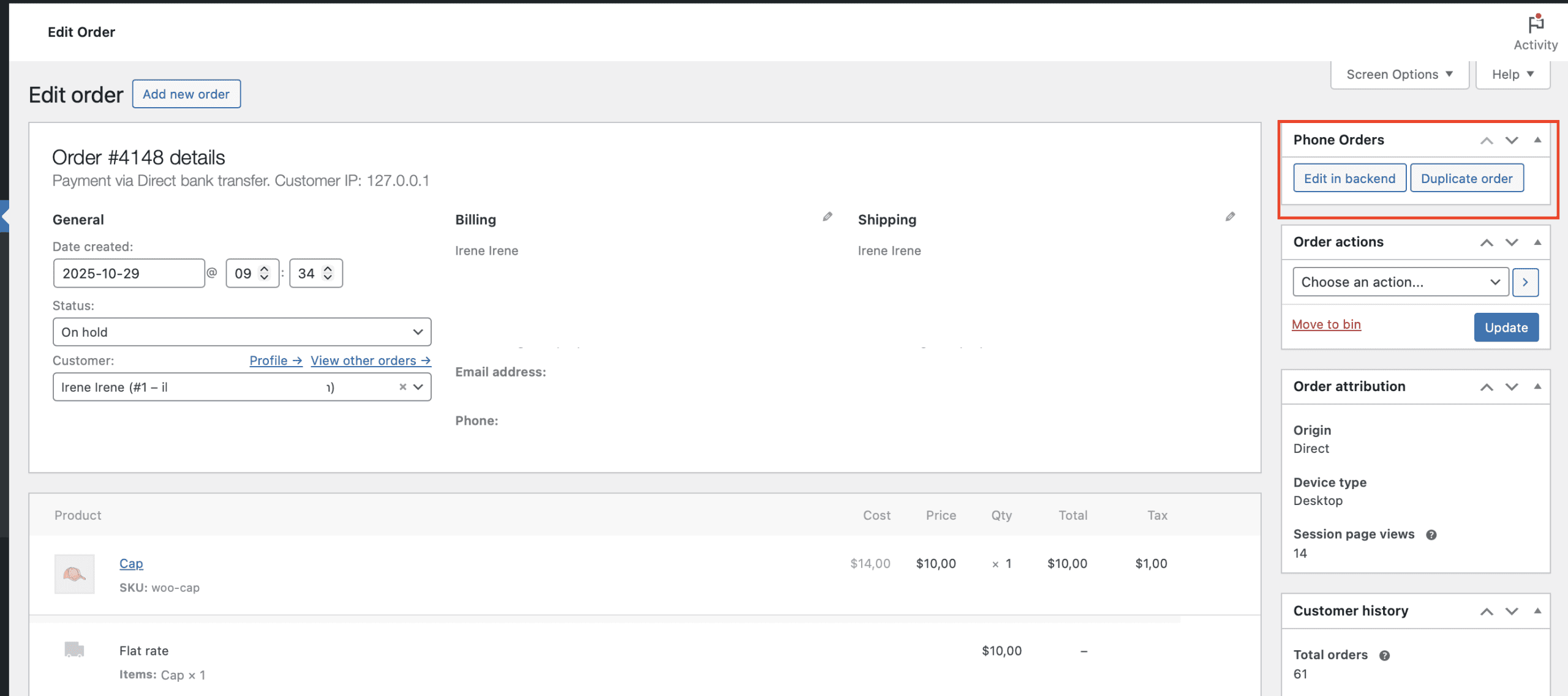This screenshot has height=696, width=1568.
Task: Click the hour stepper on date created
Action: [265, 273]
